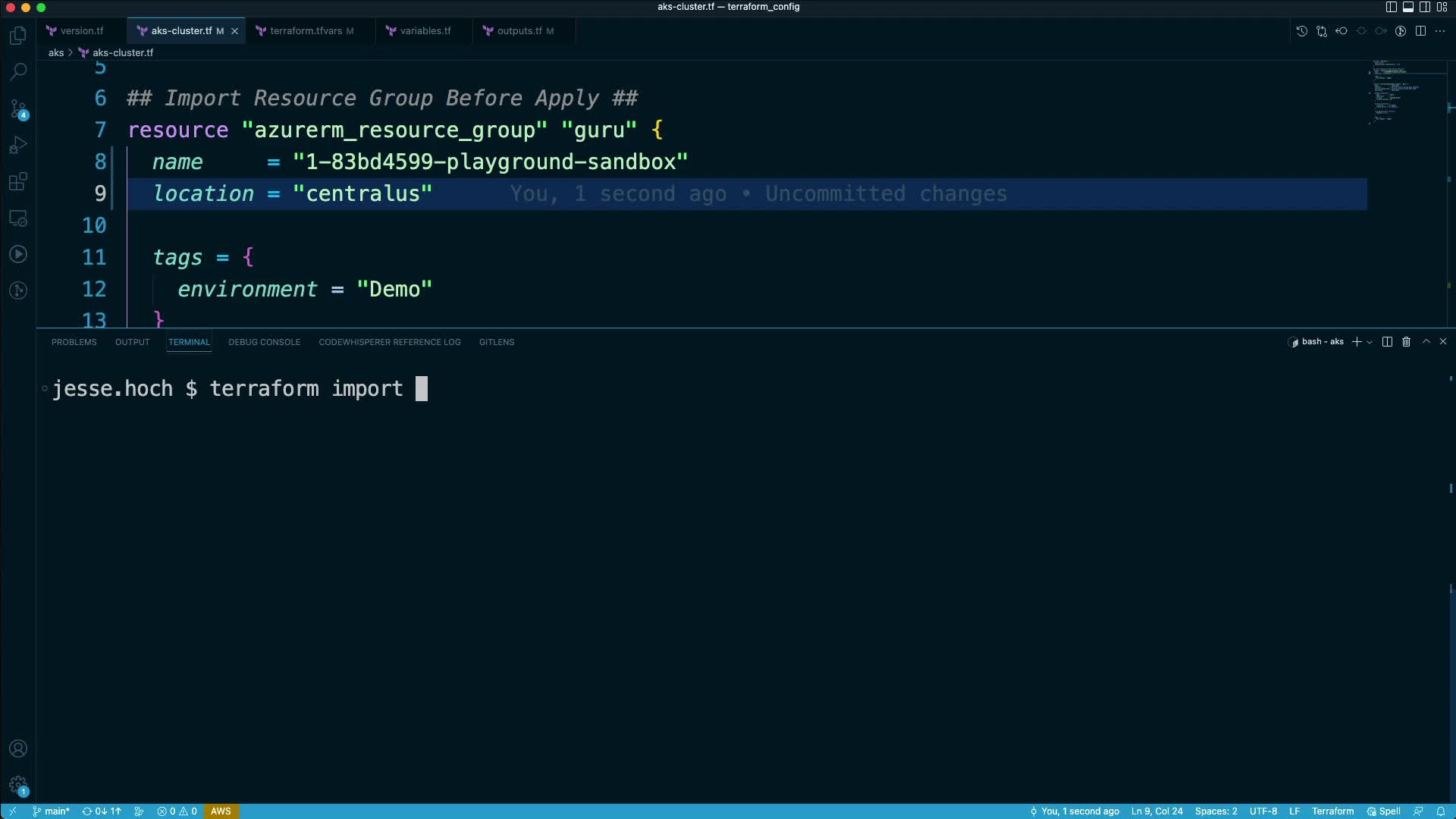Switch to the PROBLEMS panel tab

(74, 342)
